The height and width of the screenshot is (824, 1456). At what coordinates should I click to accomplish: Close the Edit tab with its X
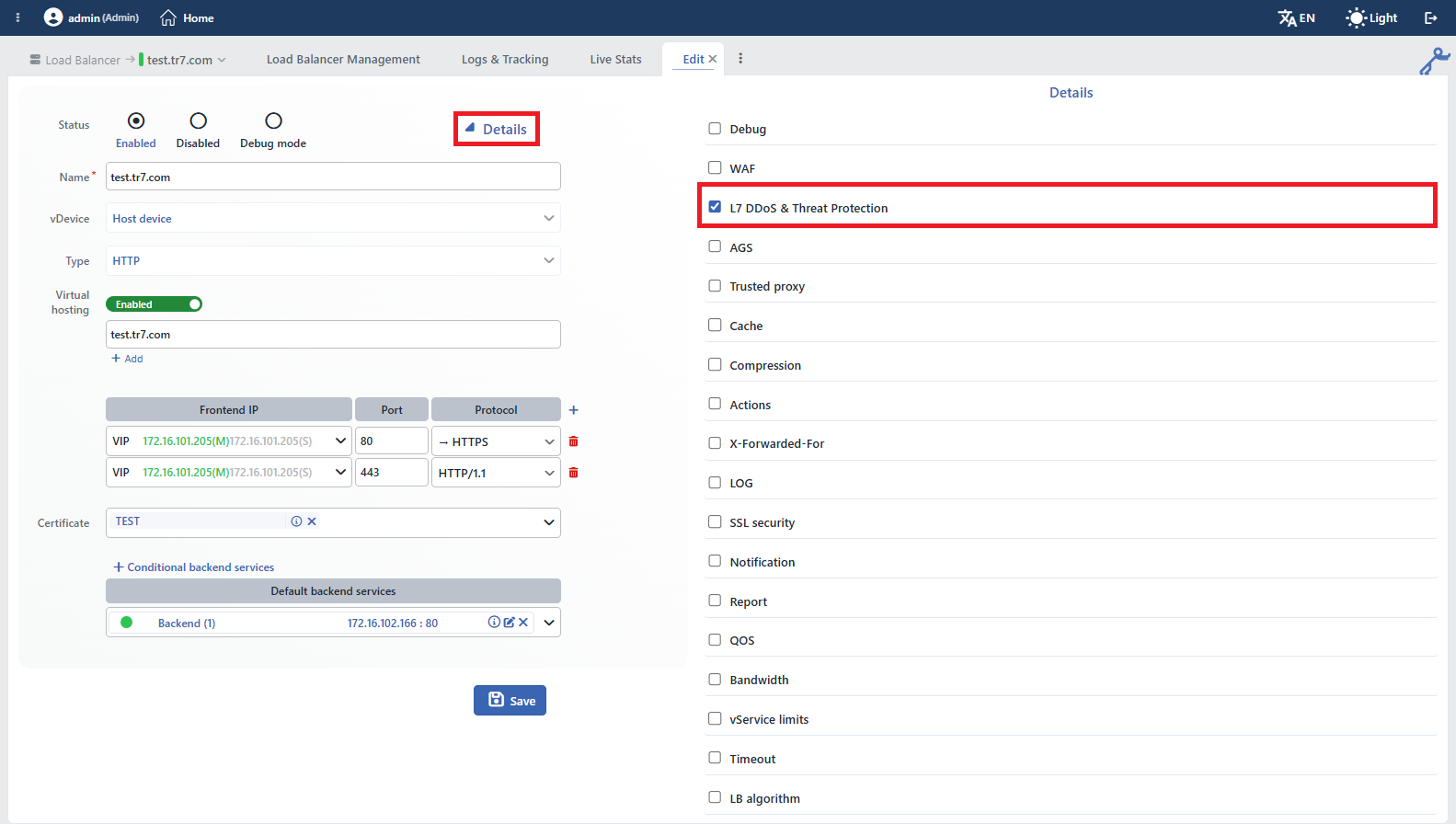712,59
